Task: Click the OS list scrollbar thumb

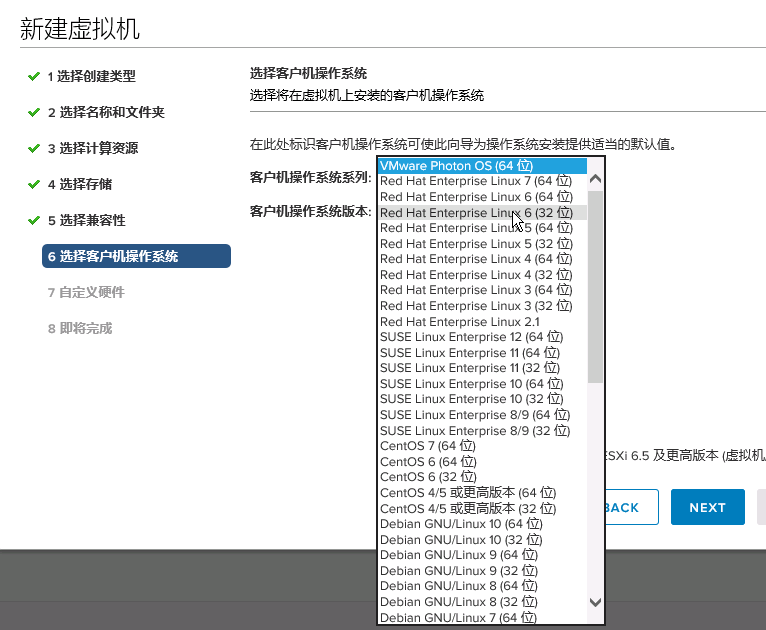Action: click(595, 286)
